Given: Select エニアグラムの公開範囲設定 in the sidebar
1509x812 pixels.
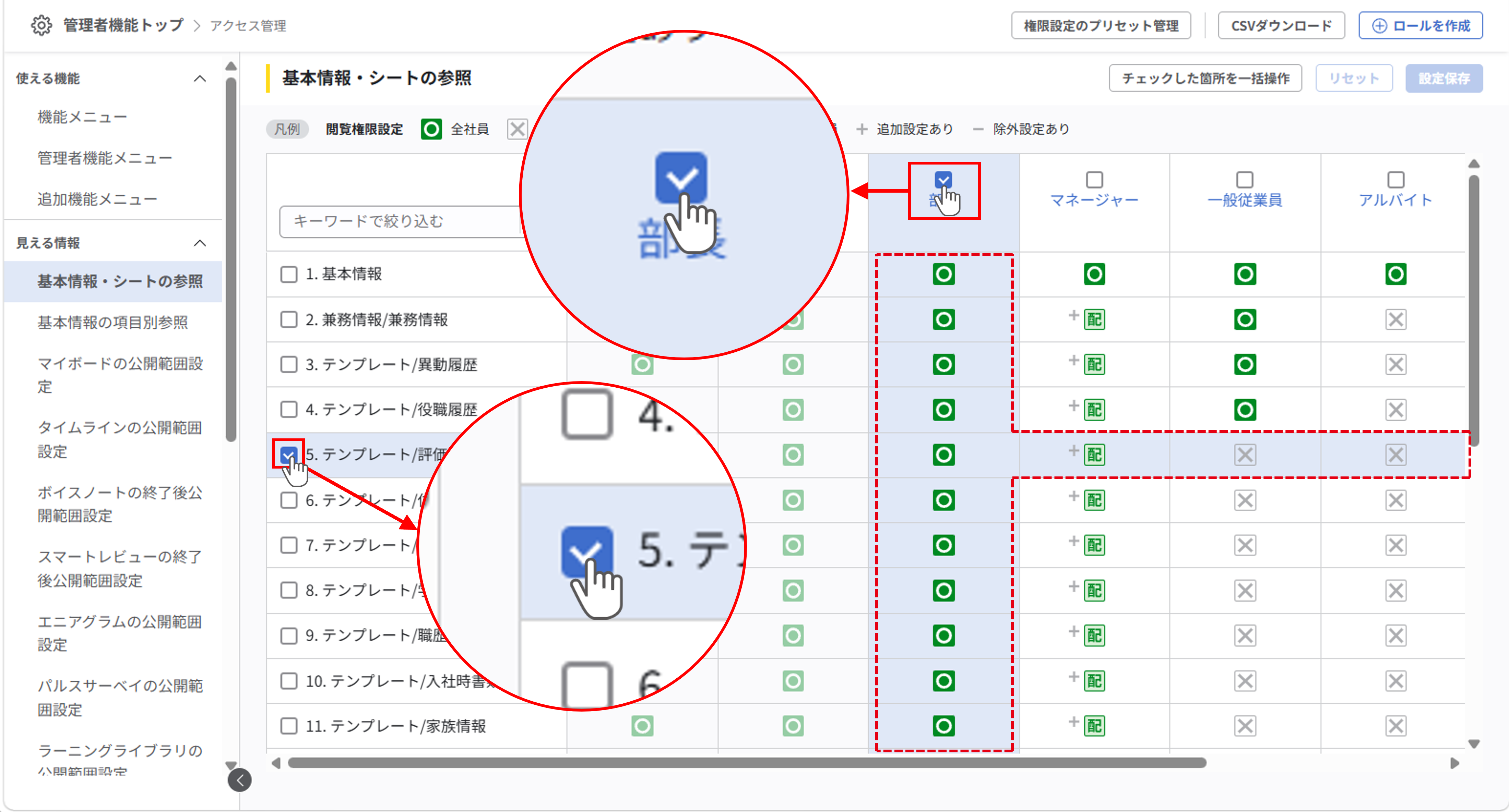Looking at the screenshot, I should click(x=119, y=633).
